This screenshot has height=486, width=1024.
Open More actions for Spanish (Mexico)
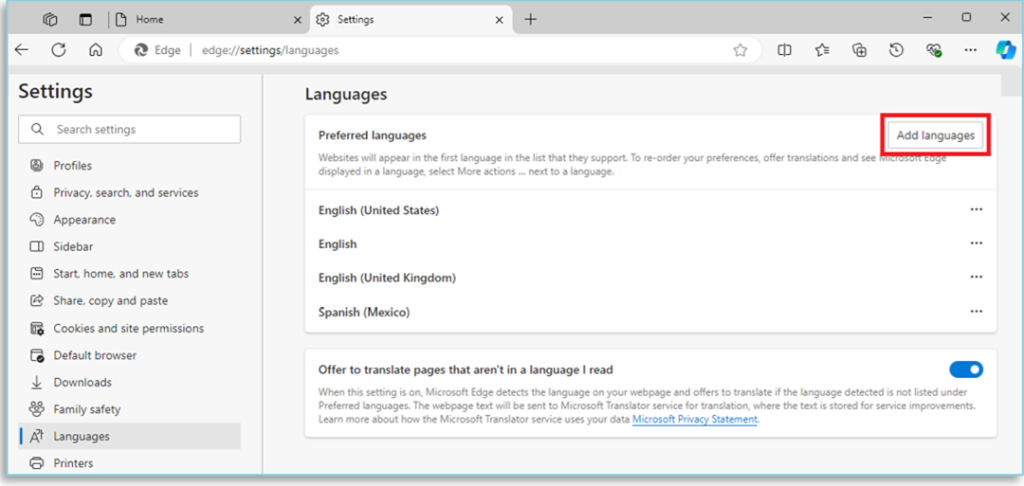click(976, 312)
